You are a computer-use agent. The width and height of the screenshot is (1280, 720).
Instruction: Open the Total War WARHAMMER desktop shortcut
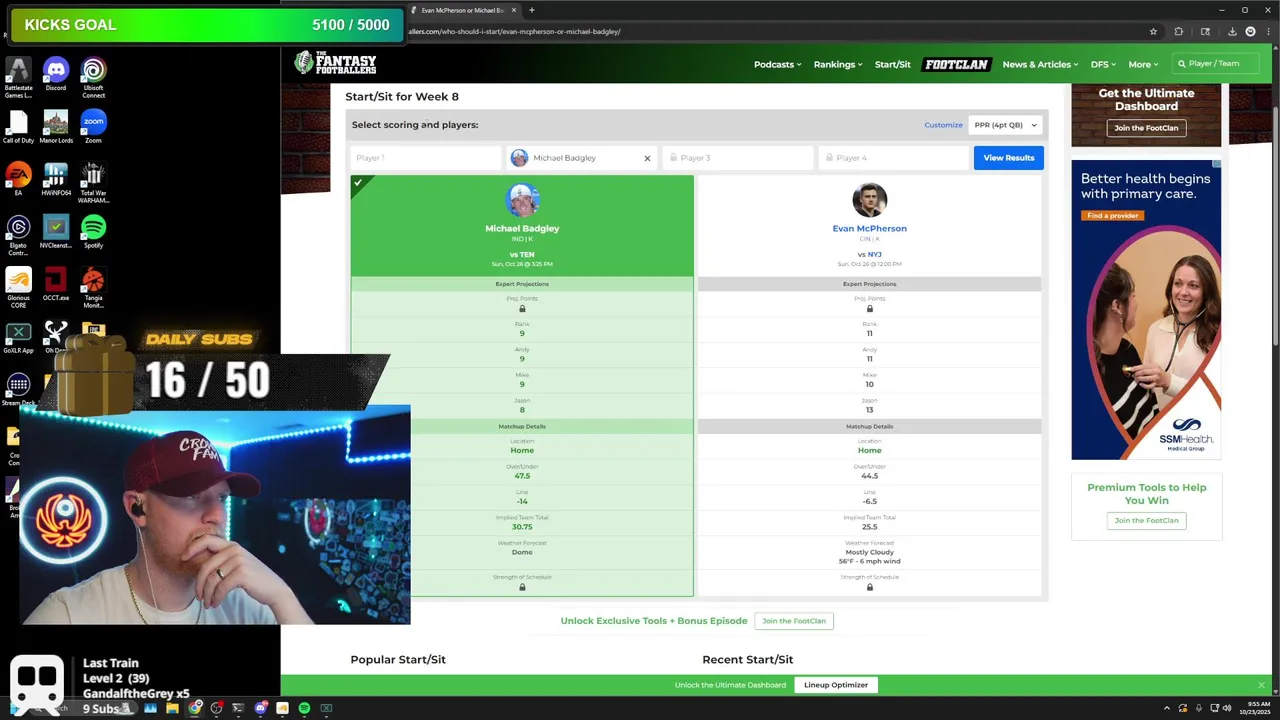point(93,183)
